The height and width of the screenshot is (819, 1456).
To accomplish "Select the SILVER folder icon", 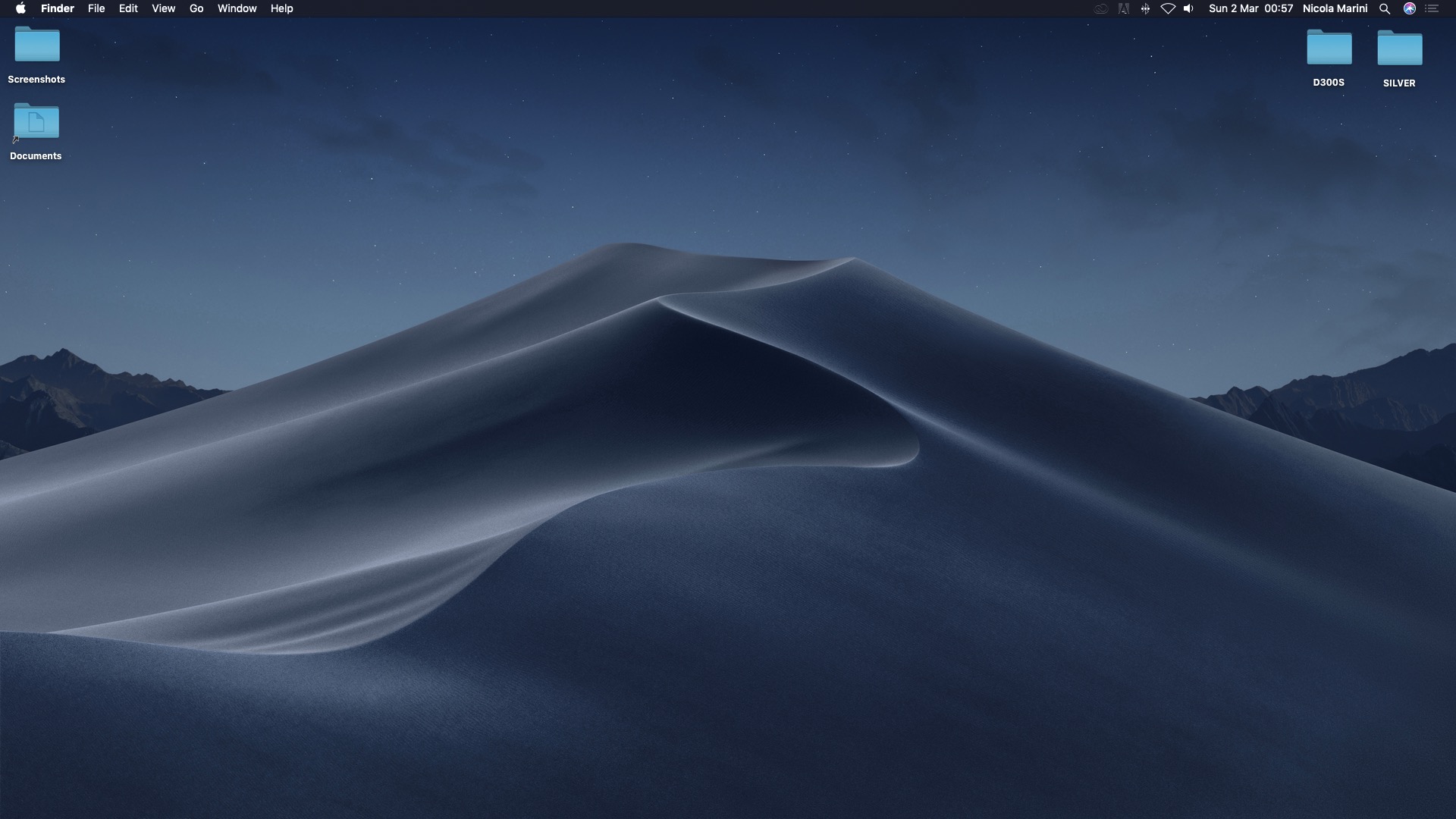I will pos(1399,48).
